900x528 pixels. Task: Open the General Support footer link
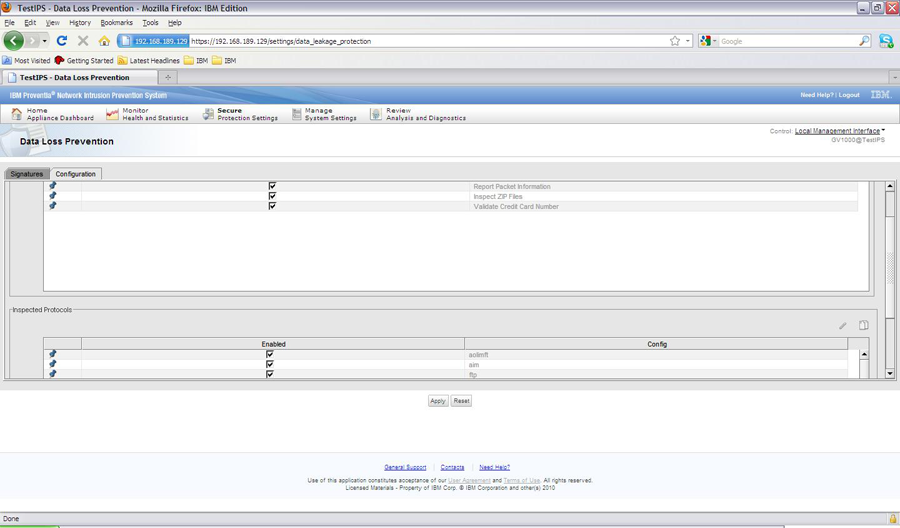pos(405,468)
